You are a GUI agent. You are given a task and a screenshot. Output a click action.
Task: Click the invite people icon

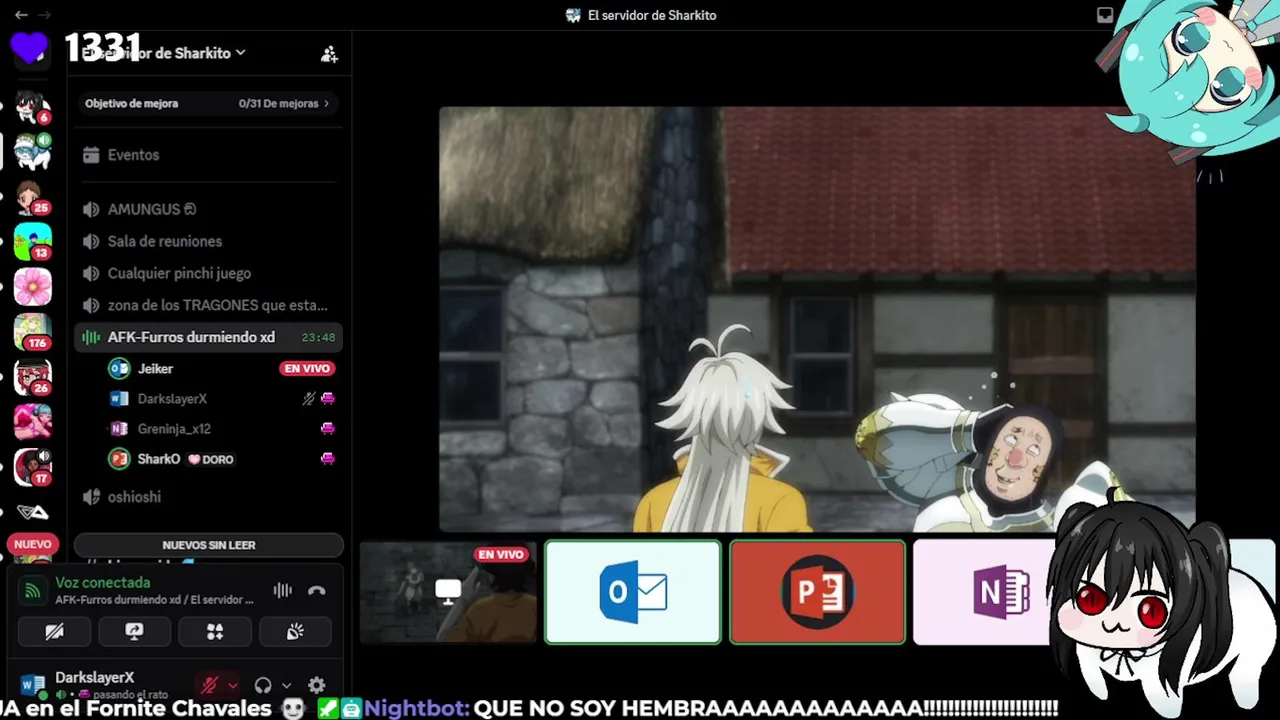click(329, 54)
